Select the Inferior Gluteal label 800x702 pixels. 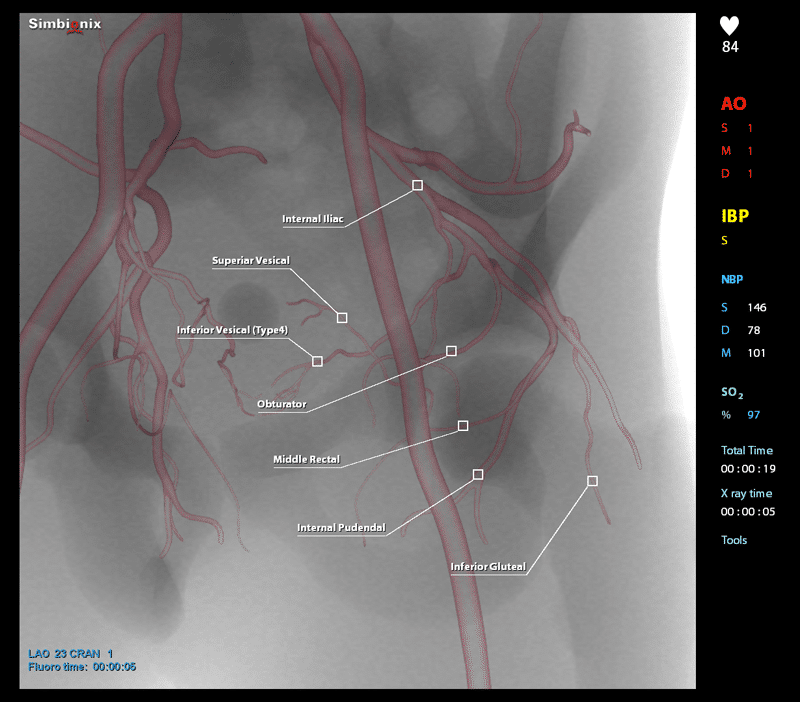coord(488,566)
